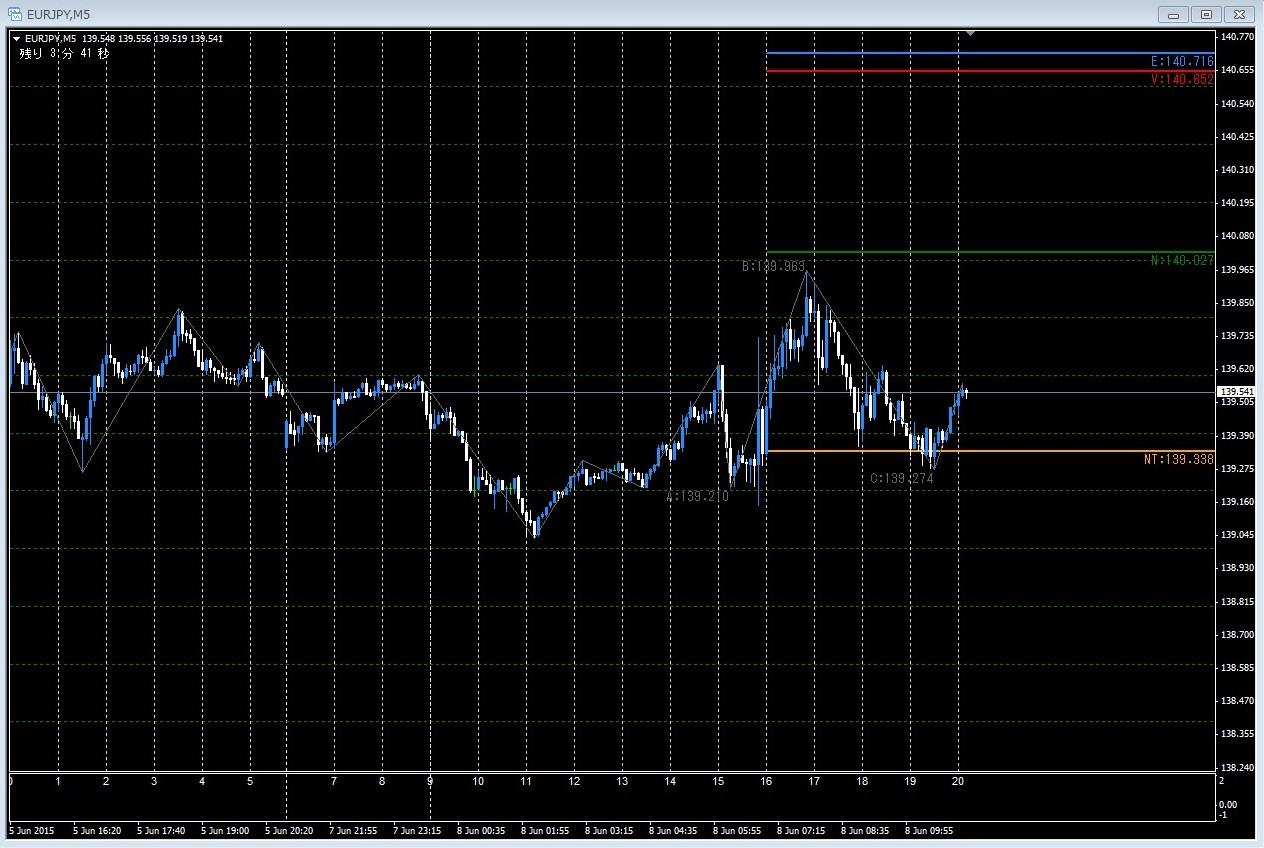This screenshot has height=848, width=1264.
Task: Click the B:139.963 swing point label
Action: click(x=773, y=266)
